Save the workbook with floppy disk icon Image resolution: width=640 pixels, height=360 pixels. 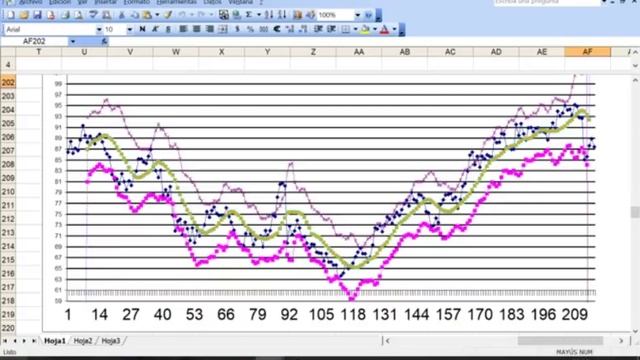pos(37,15)
